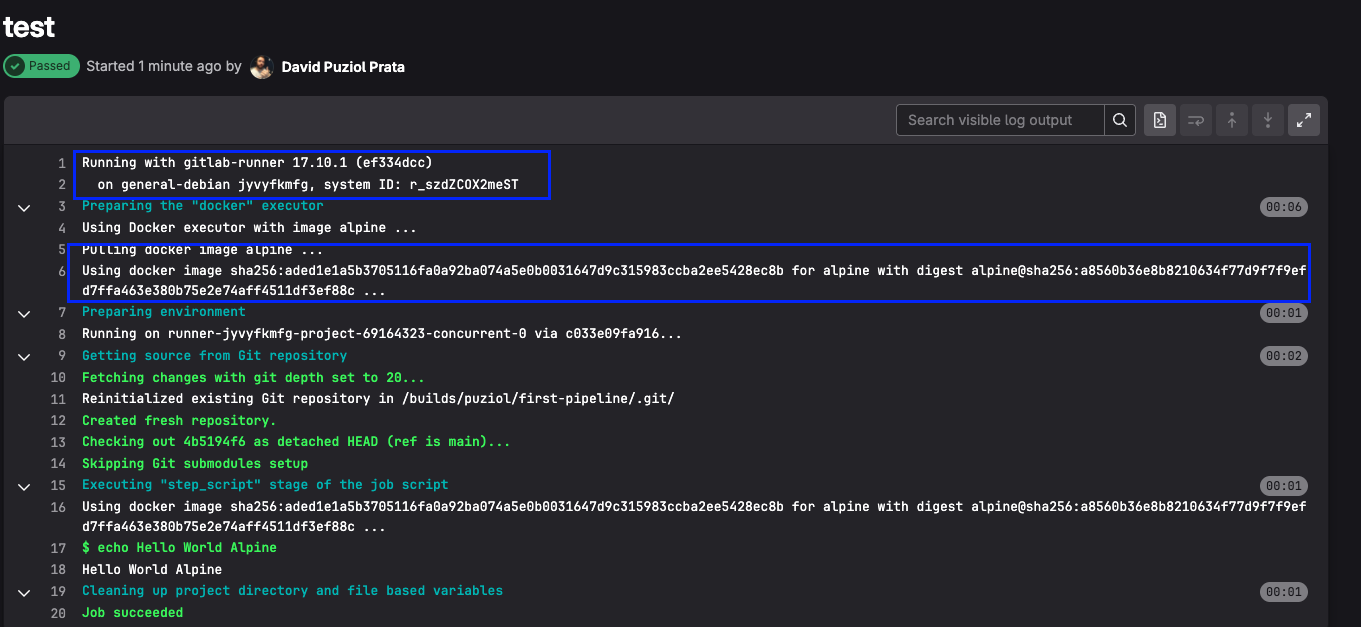The width and height of the screenshot is (1361, 627).
Task: Click line number 1 in the log
Action: 62,163
